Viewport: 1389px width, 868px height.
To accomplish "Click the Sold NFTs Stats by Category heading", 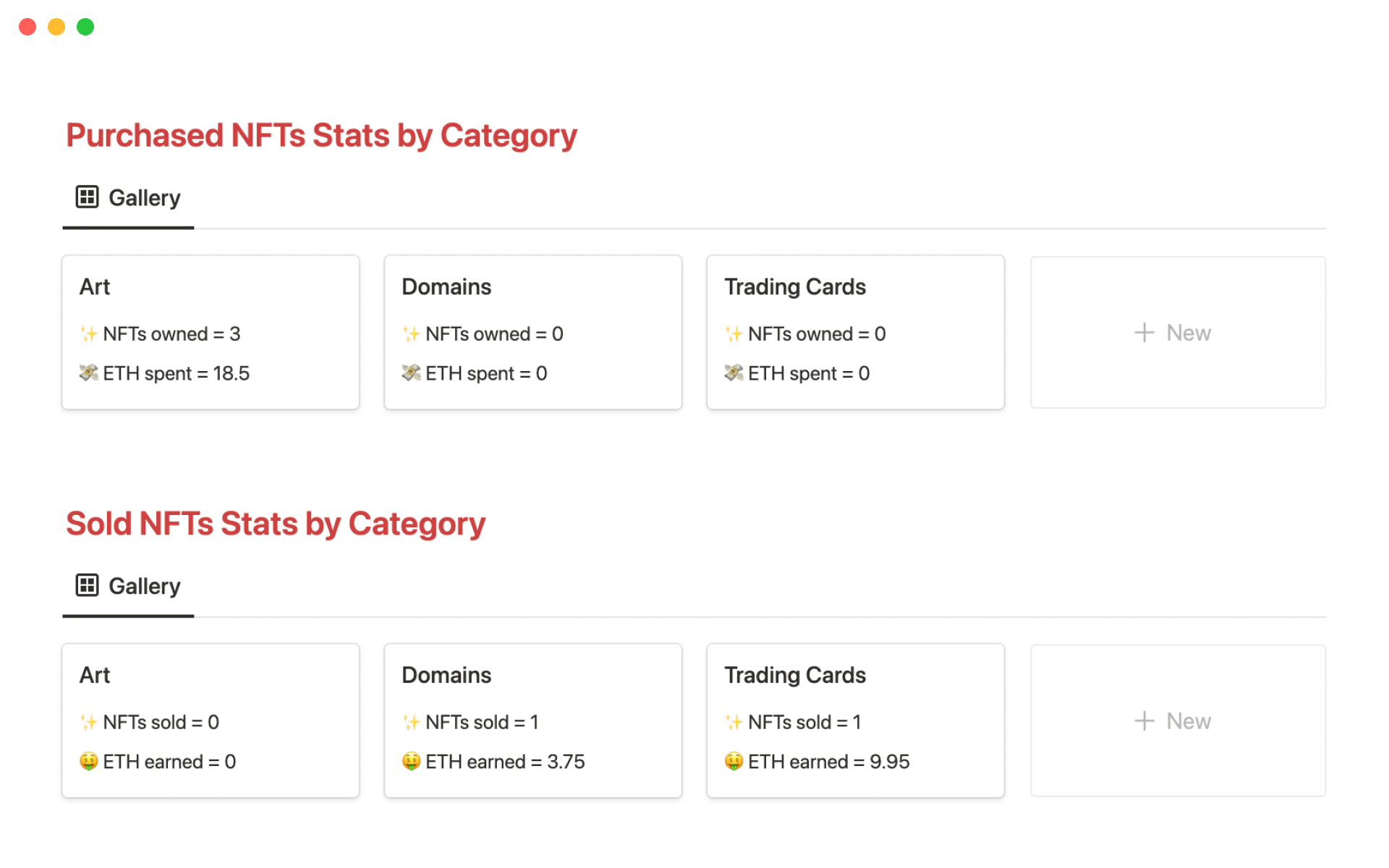I will pos(276,524).
